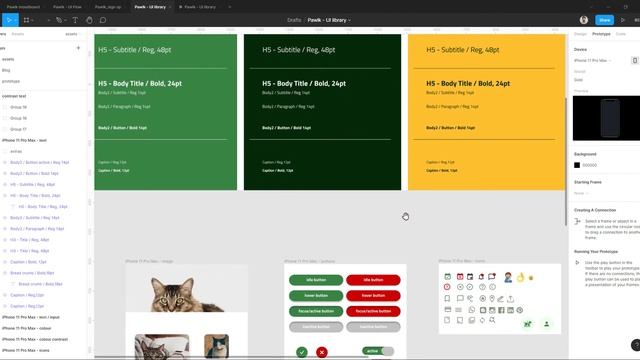Click the help question mark icon
Viewport: 640px width, 360px height.
636,345
